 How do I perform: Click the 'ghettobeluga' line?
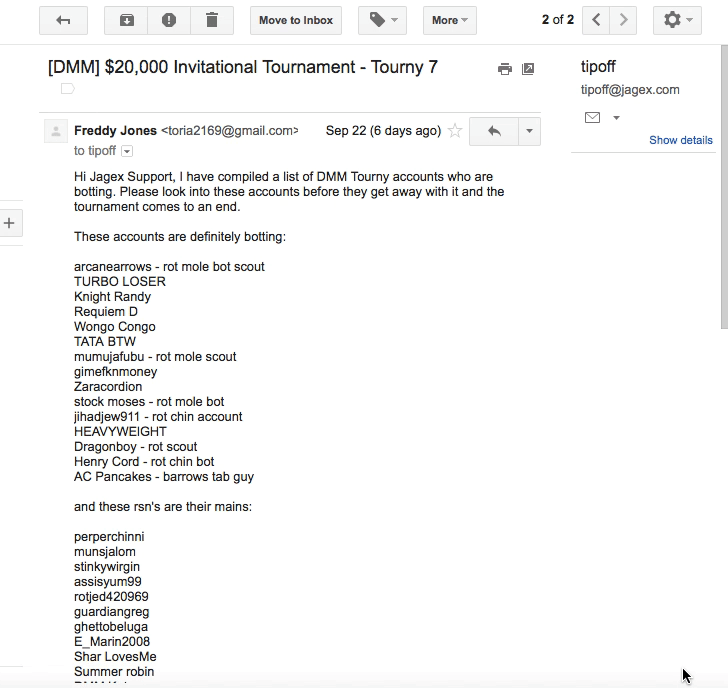pos(111,627)
